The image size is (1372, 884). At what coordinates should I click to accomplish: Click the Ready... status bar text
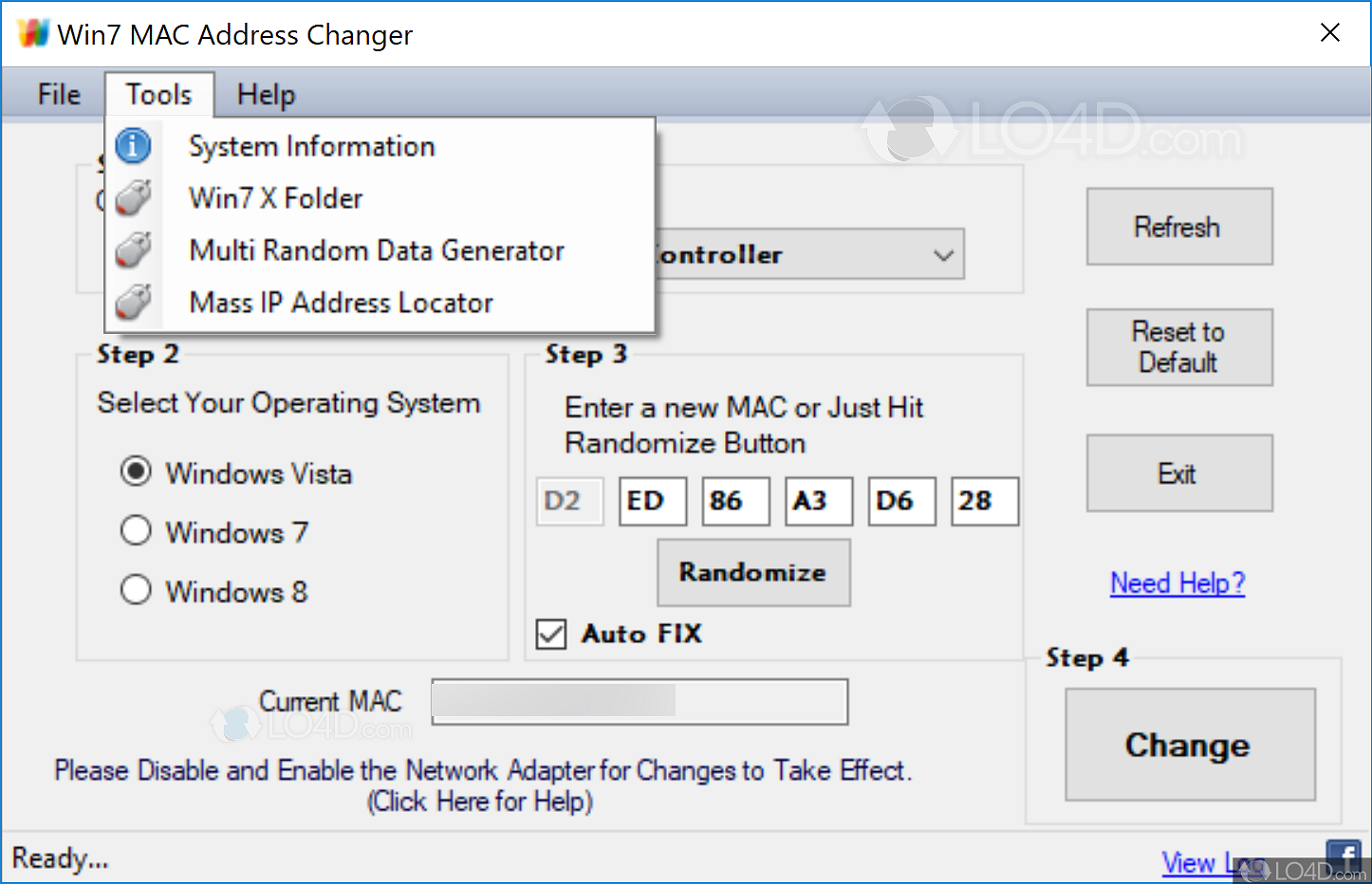coord(60,858)
